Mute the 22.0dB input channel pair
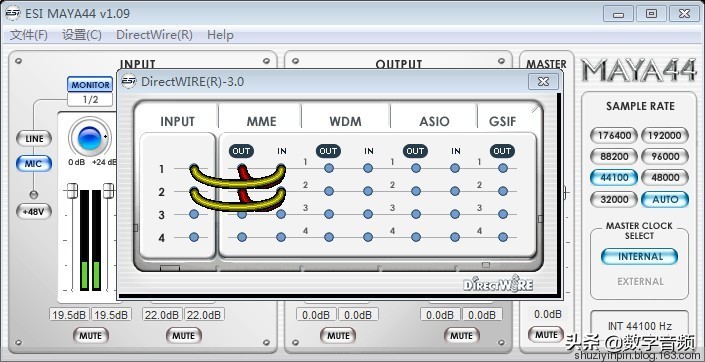Viewport: 705px width, 362px height. pyautogui.click(x=183, y=335)
